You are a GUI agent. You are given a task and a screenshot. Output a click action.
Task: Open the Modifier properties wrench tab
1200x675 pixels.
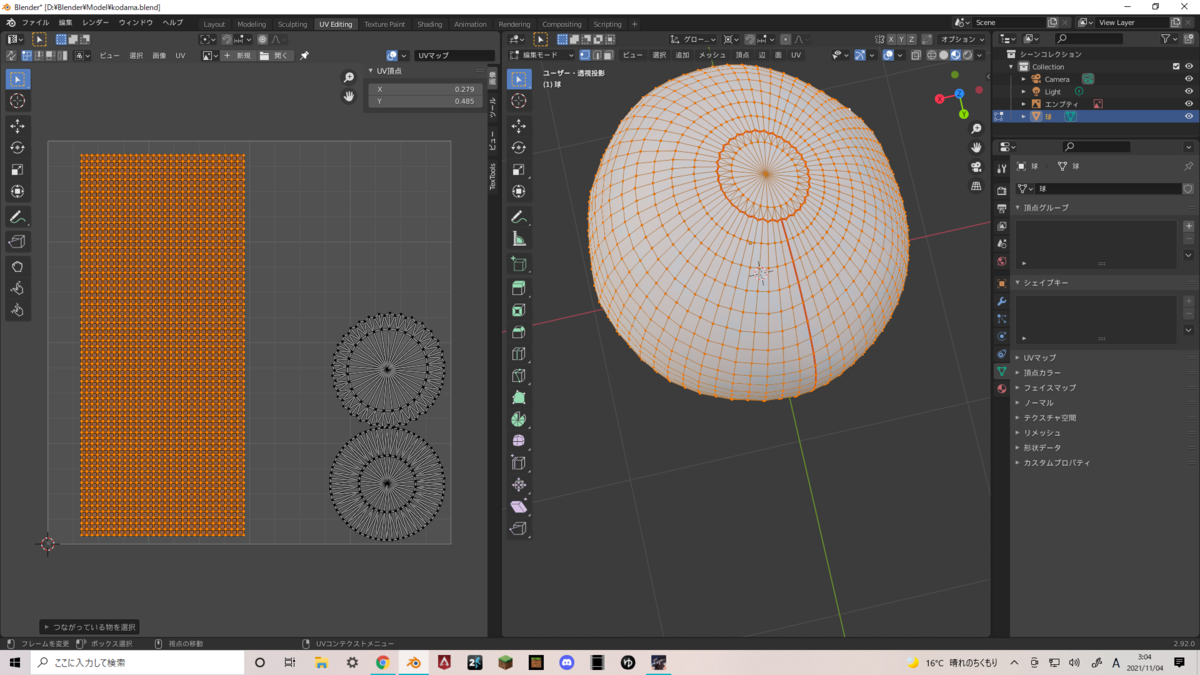[x=1001, y=301]
